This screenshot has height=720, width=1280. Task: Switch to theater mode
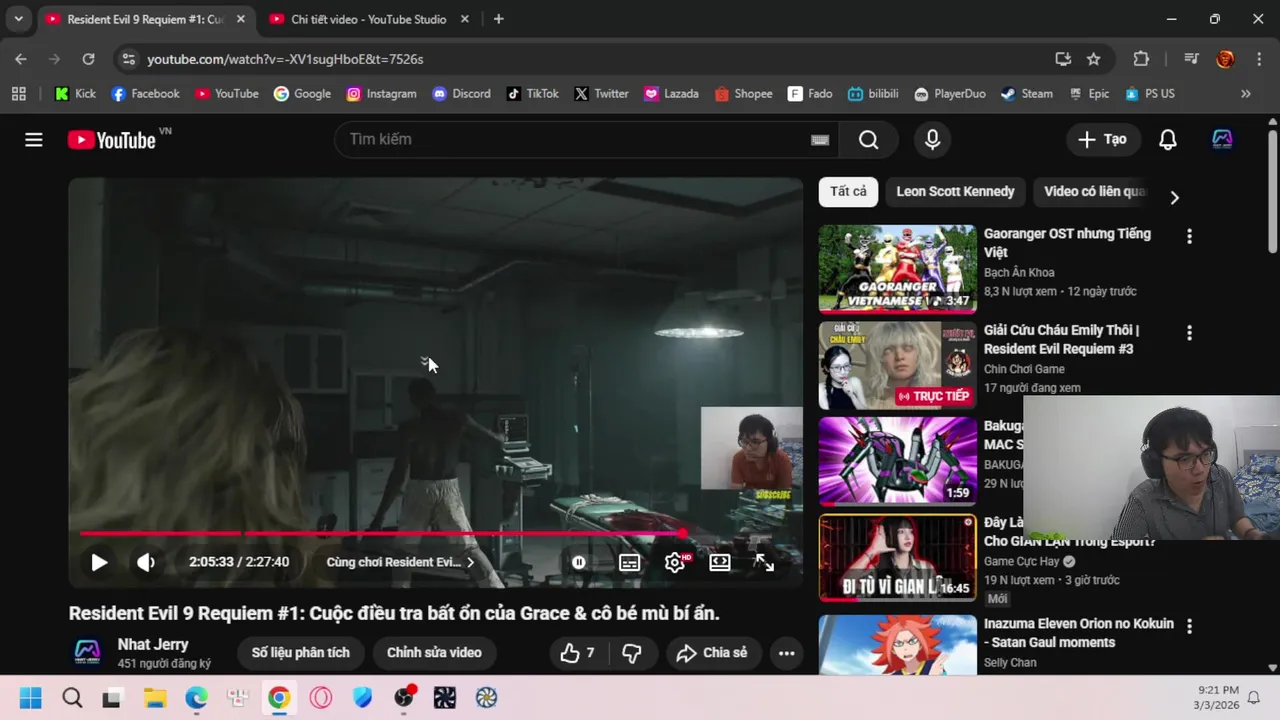pos(720,562)
